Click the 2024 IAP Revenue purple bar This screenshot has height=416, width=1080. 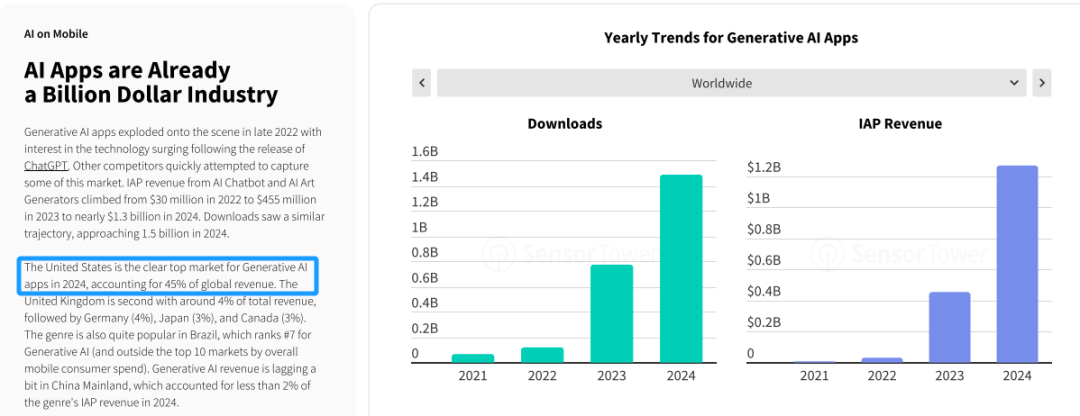point(1017,264)
